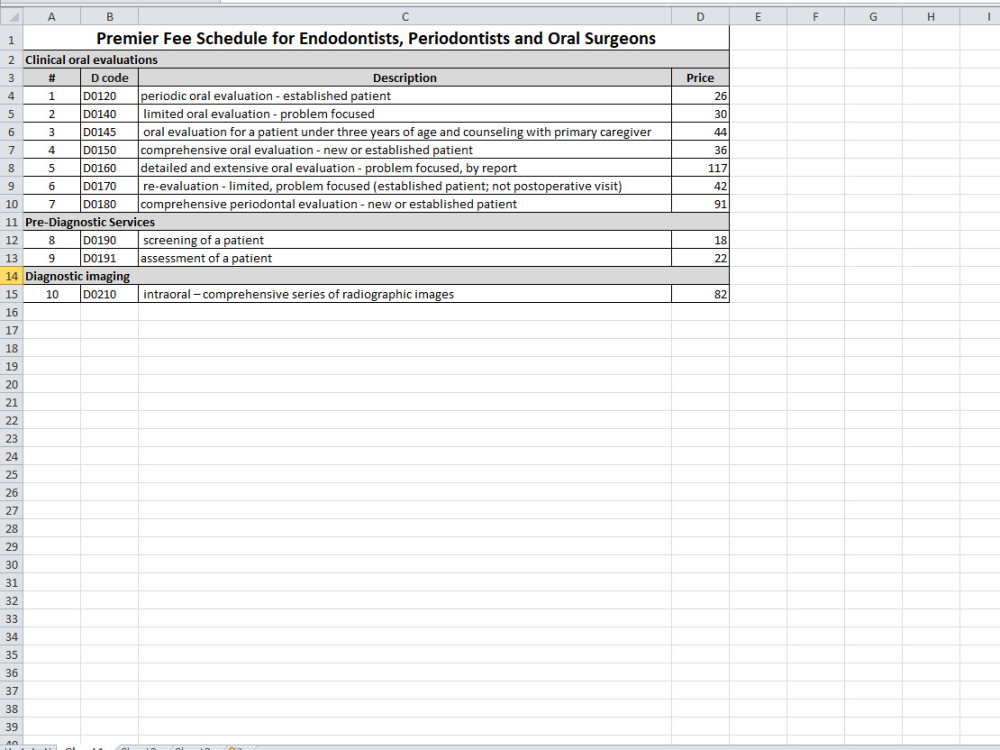1000x750 pixels.
Task: Select column C header
Action: coord(405,17)
